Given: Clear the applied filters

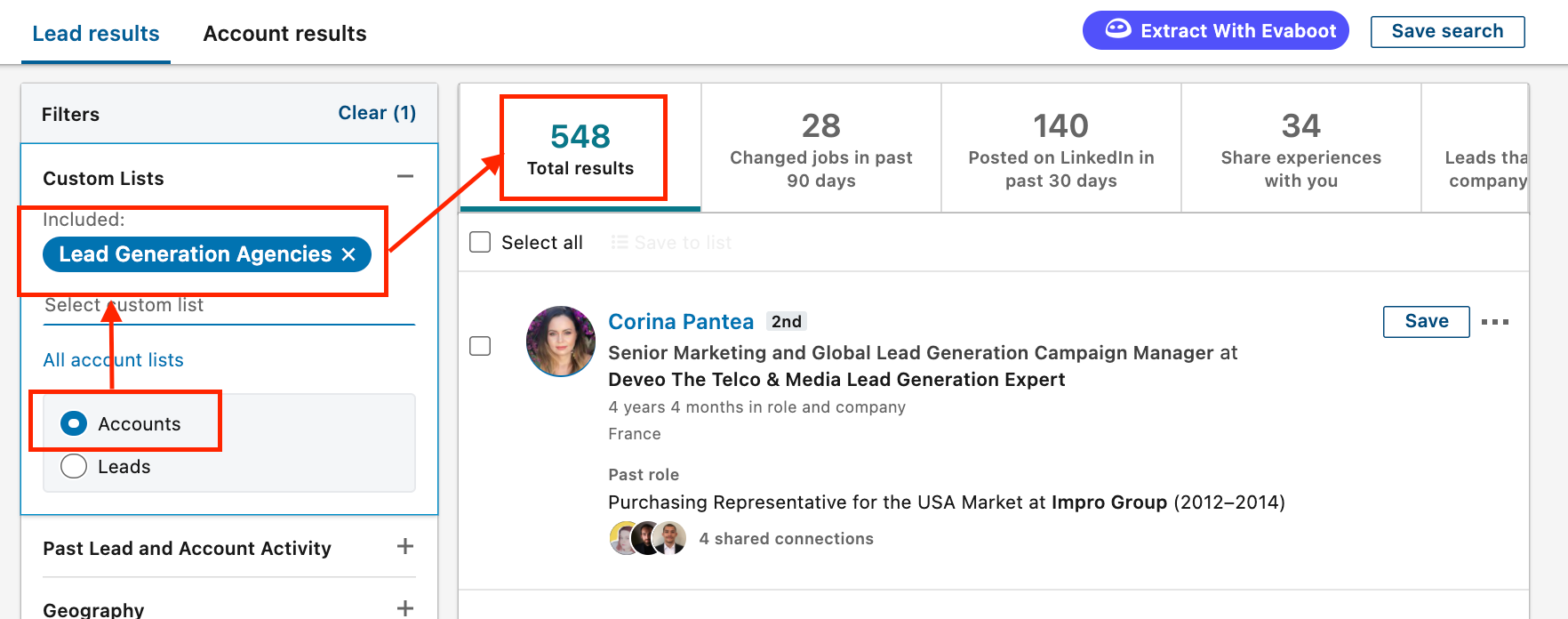Looking at the screenshot, I should point(377,113).
